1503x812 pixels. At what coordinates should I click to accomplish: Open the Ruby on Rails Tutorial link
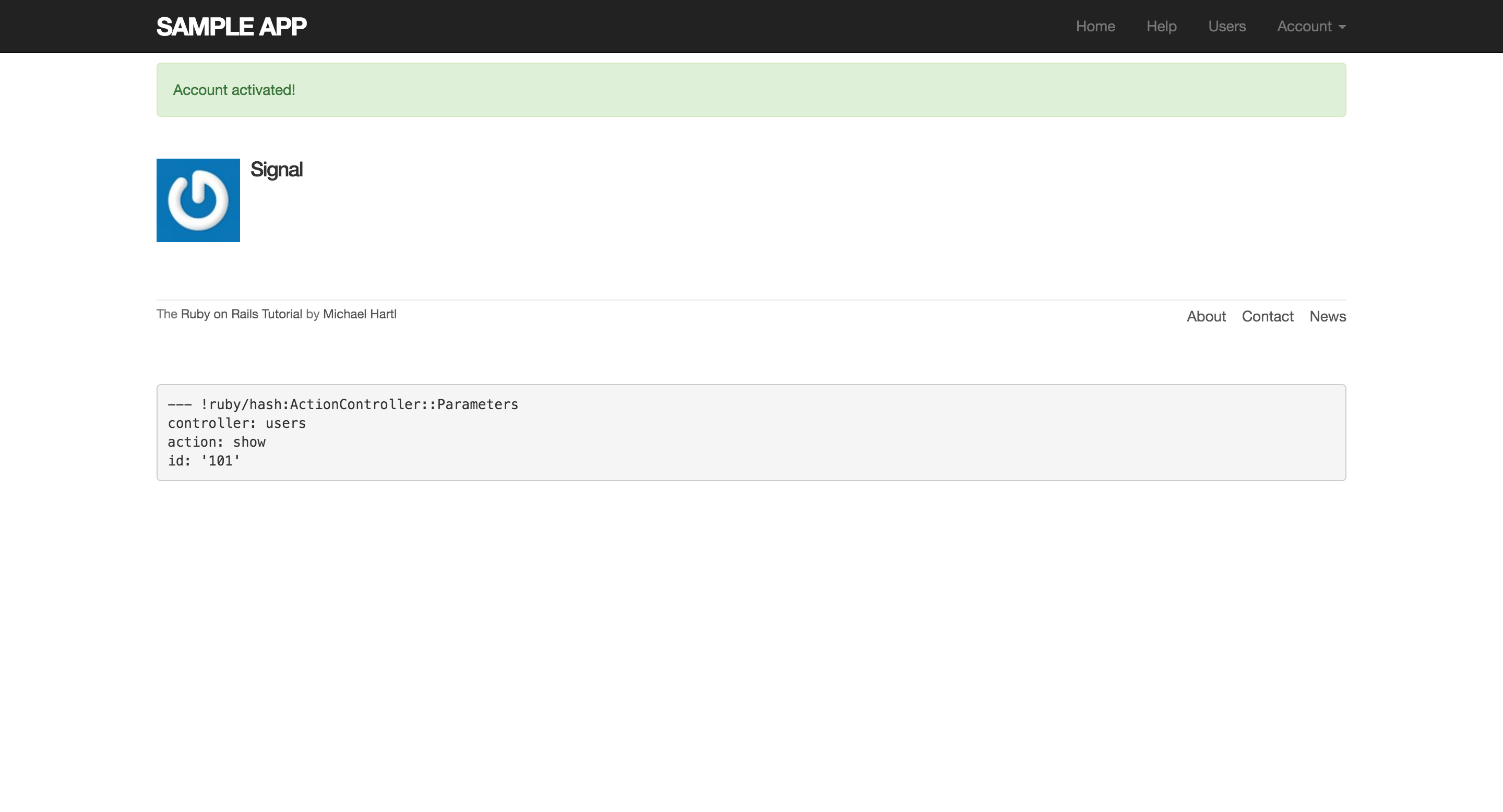(242, 314)
